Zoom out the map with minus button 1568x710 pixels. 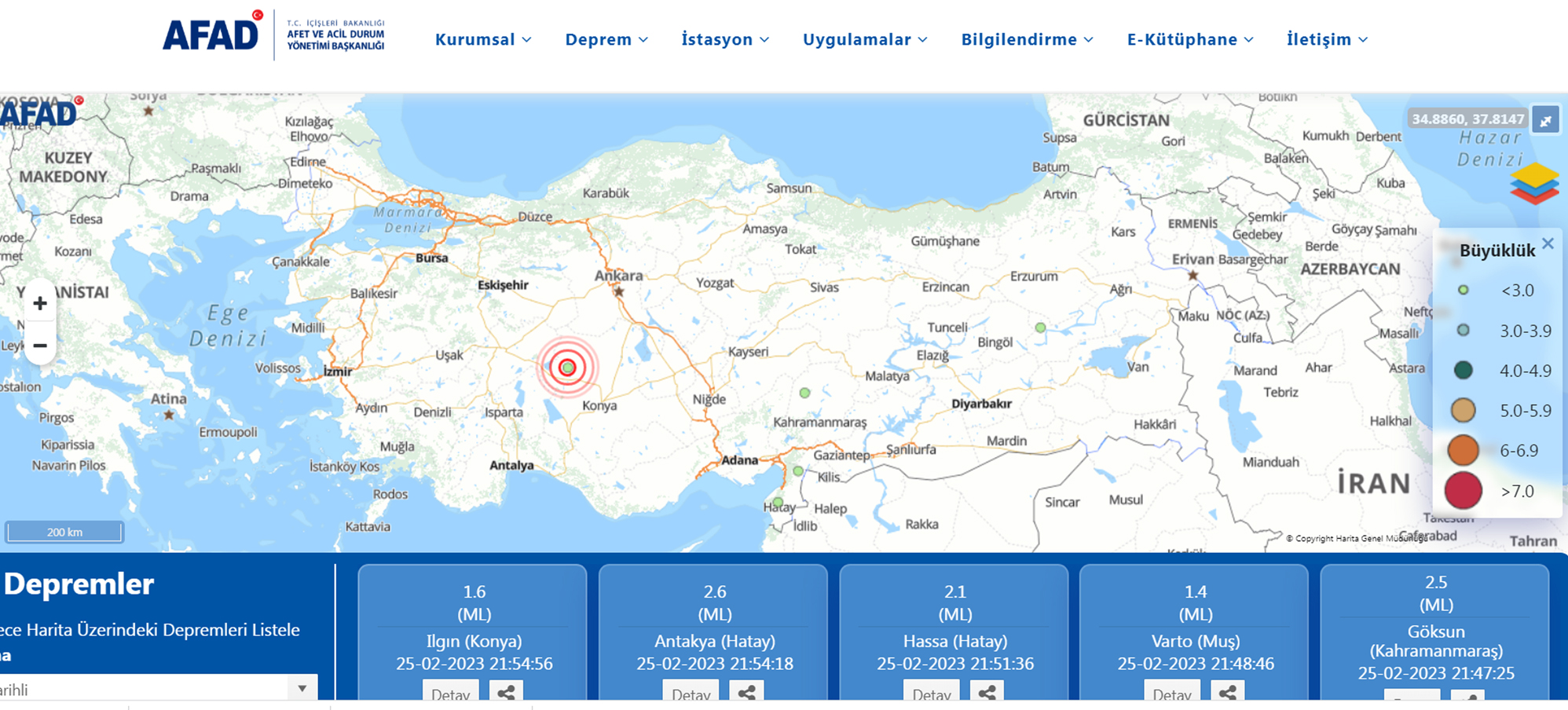tap(40, 346)
